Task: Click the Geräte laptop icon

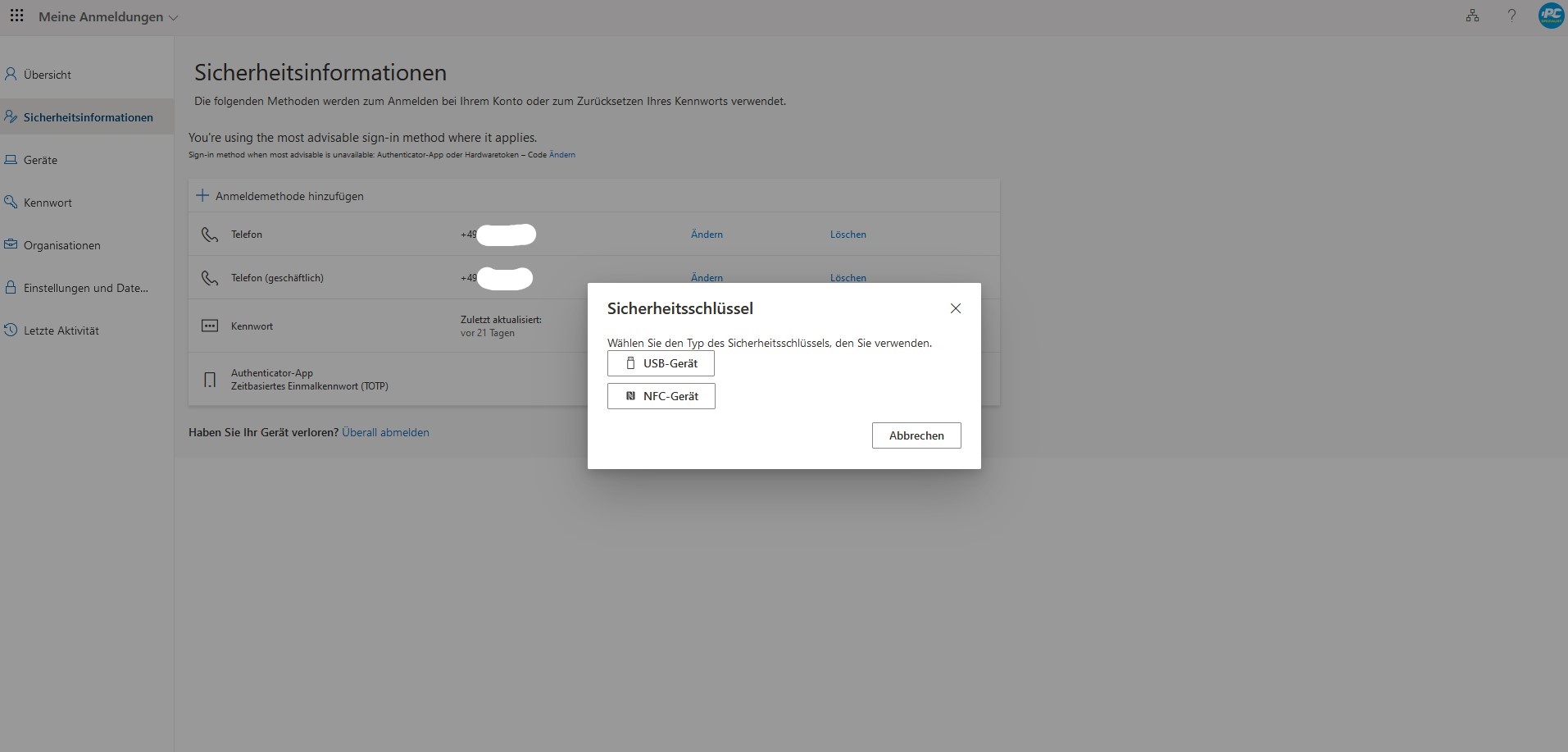Action: (x=11, y=160)
